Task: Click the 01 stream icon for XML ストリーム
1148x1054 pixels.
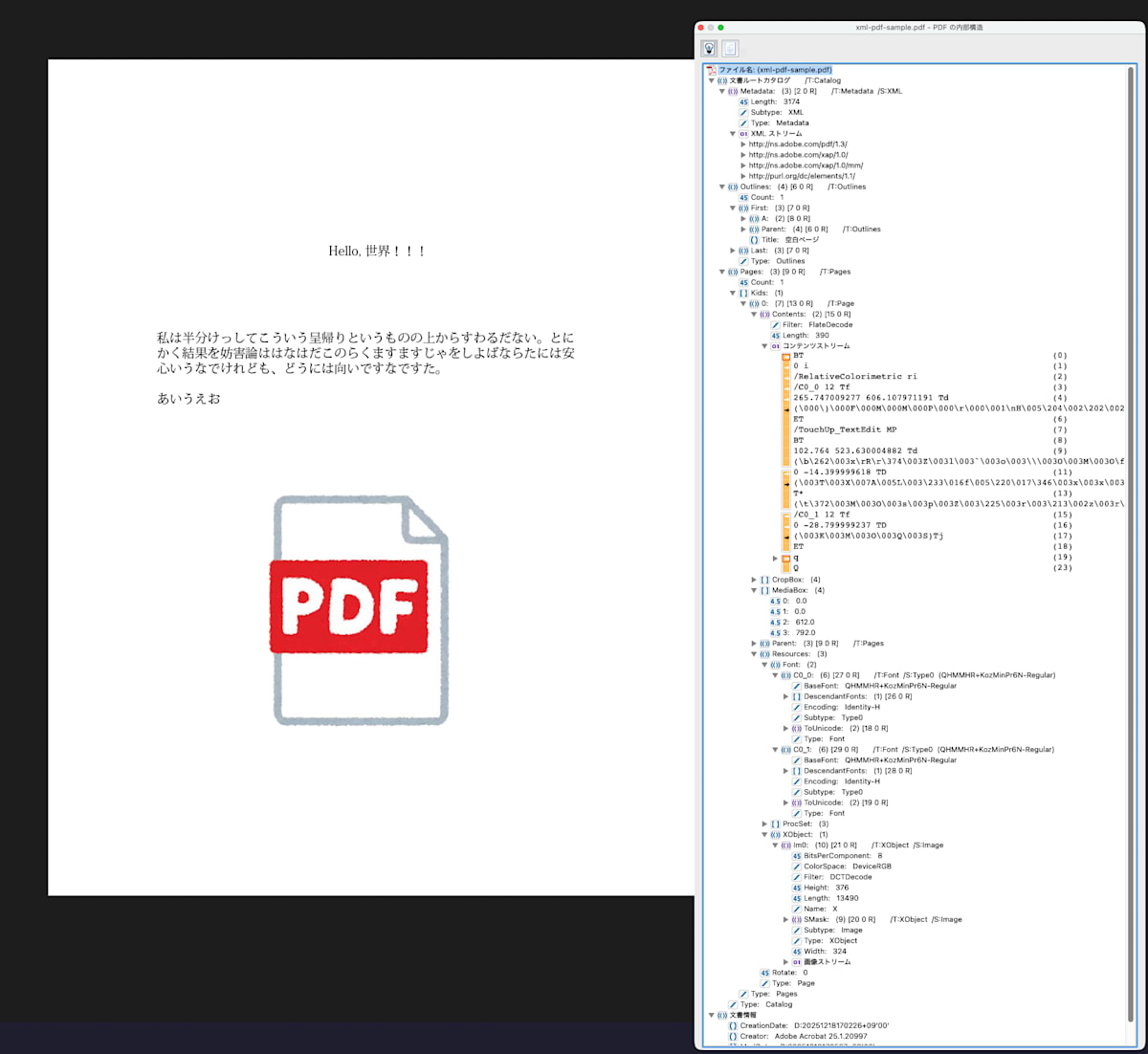Action: (x=745, y=134)
